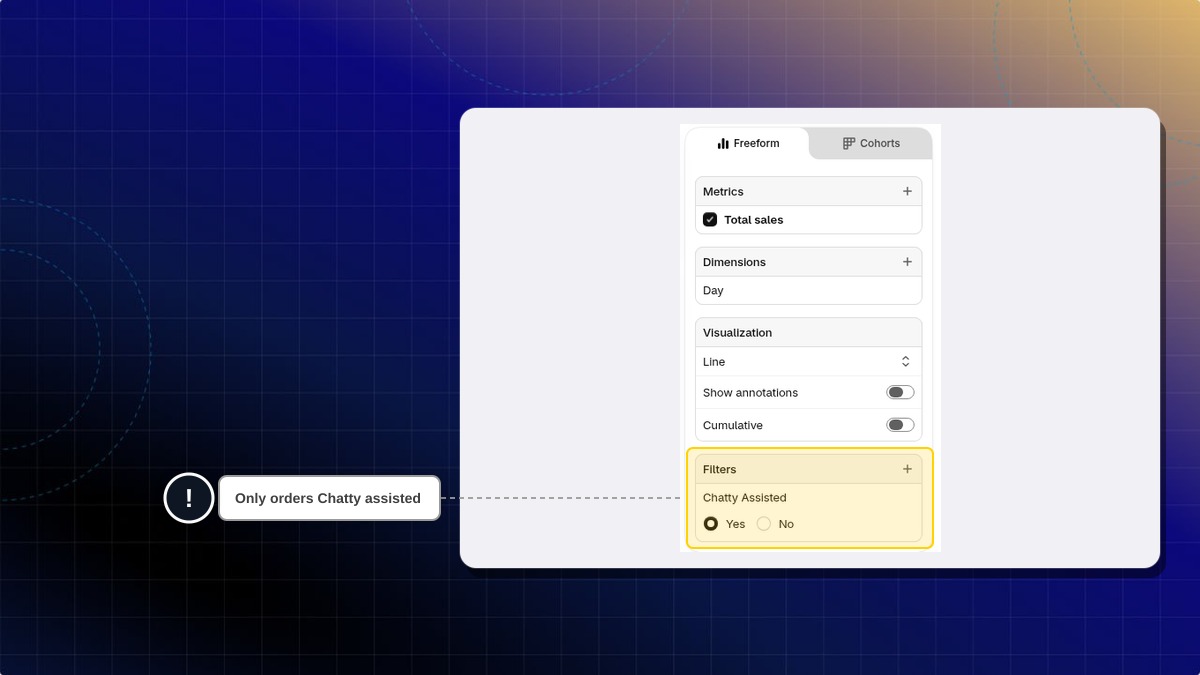Image resolution: width=1200 pixels, height=675 pixels.
Task: Select the Yes radio for Chatty Assisted
Action: point(711,524)
